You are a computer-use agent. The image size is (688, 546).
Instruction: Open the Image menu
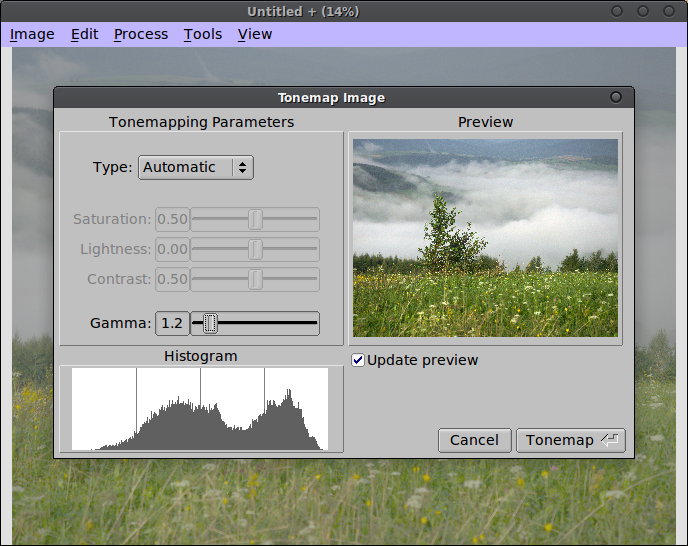pyautogui.click(x=32, y=34)
